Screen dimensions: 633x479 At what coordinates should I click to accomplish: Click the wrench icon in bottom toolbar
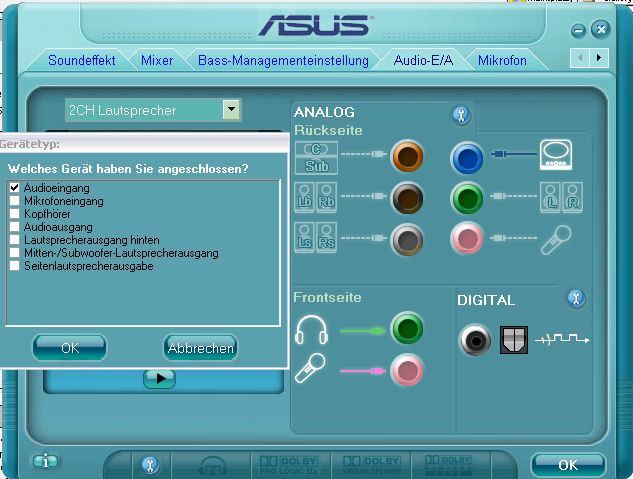pyautogui.click(x=150, y=465)
